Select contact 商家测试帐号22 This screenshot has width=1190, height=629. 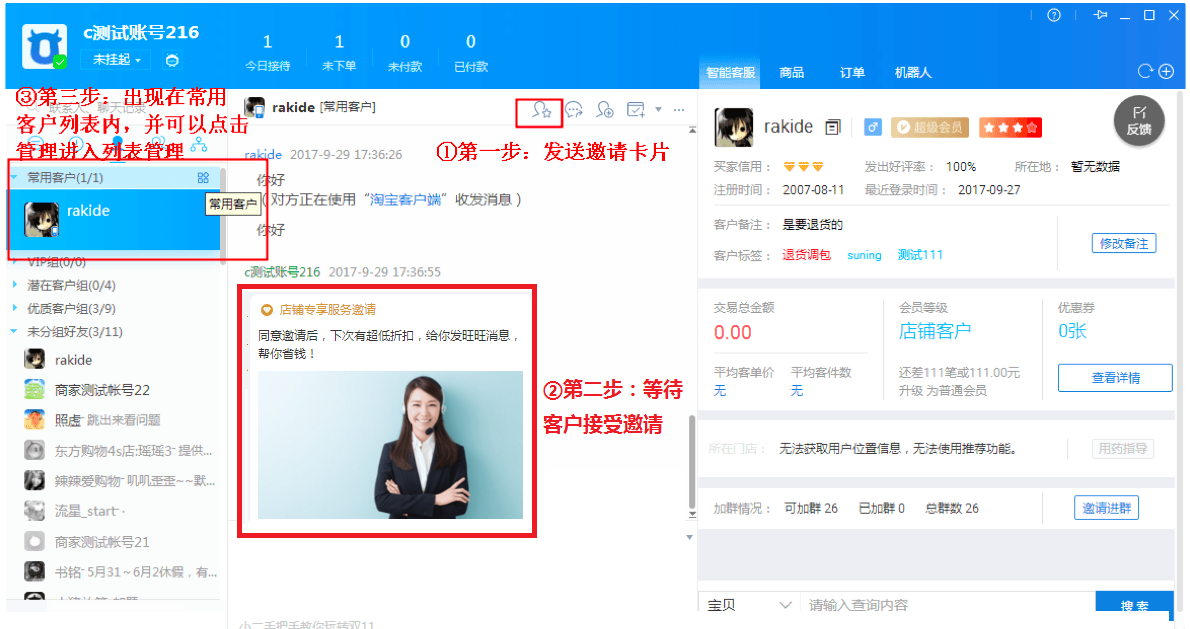point(115,390)
